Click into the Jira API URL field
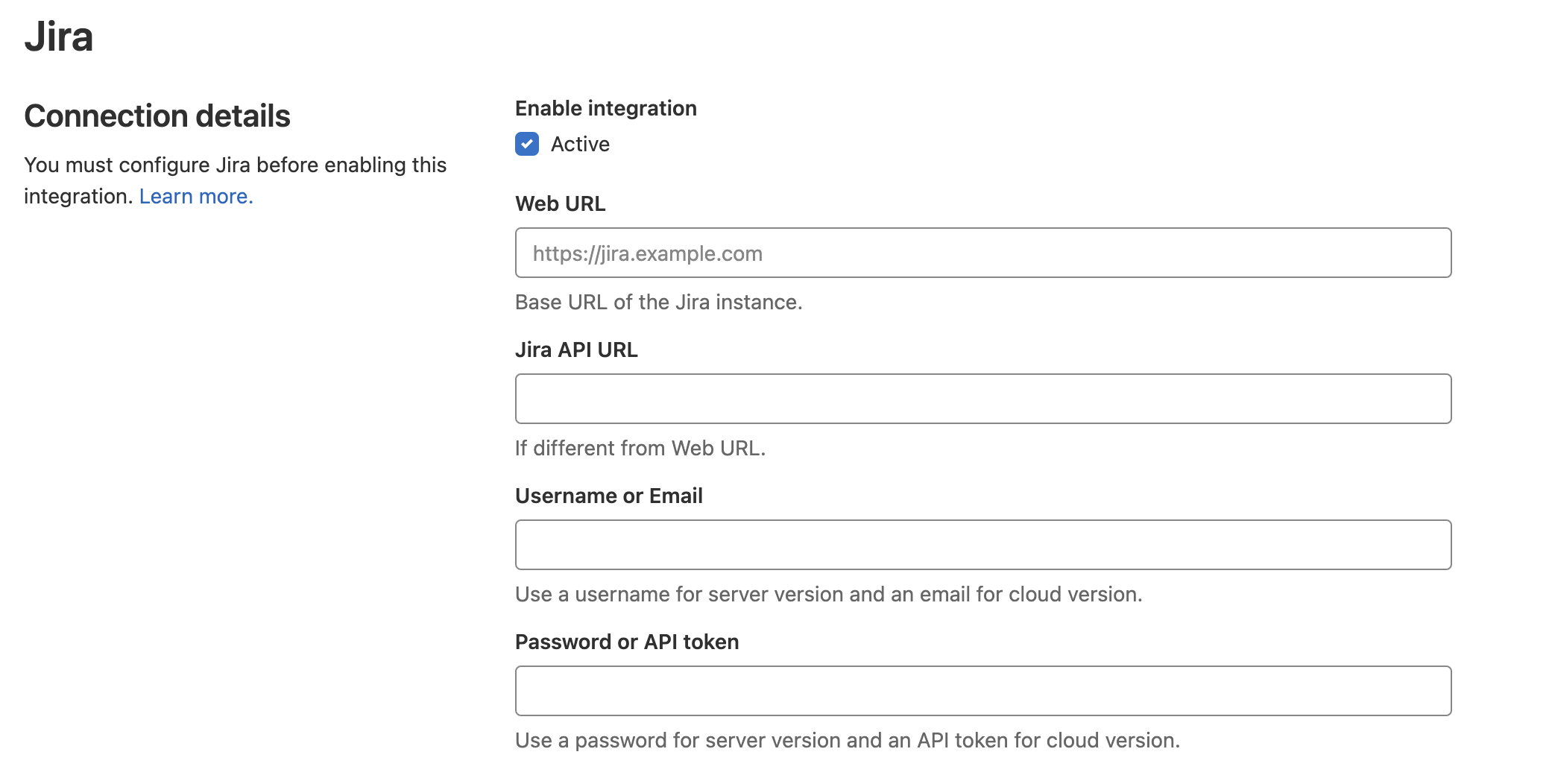This screenshot has height=784, width=1552. pos(983,399)
